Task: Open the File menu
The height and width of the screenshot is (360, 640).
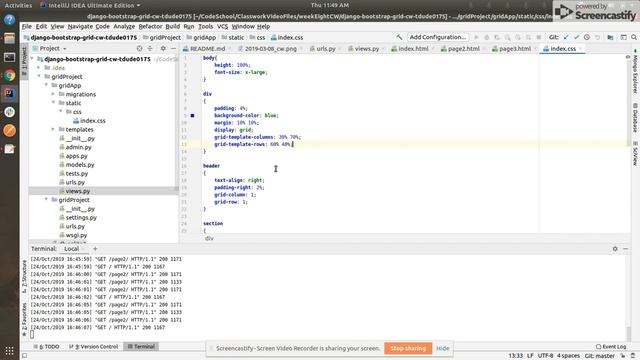Action: click(27, 26)
